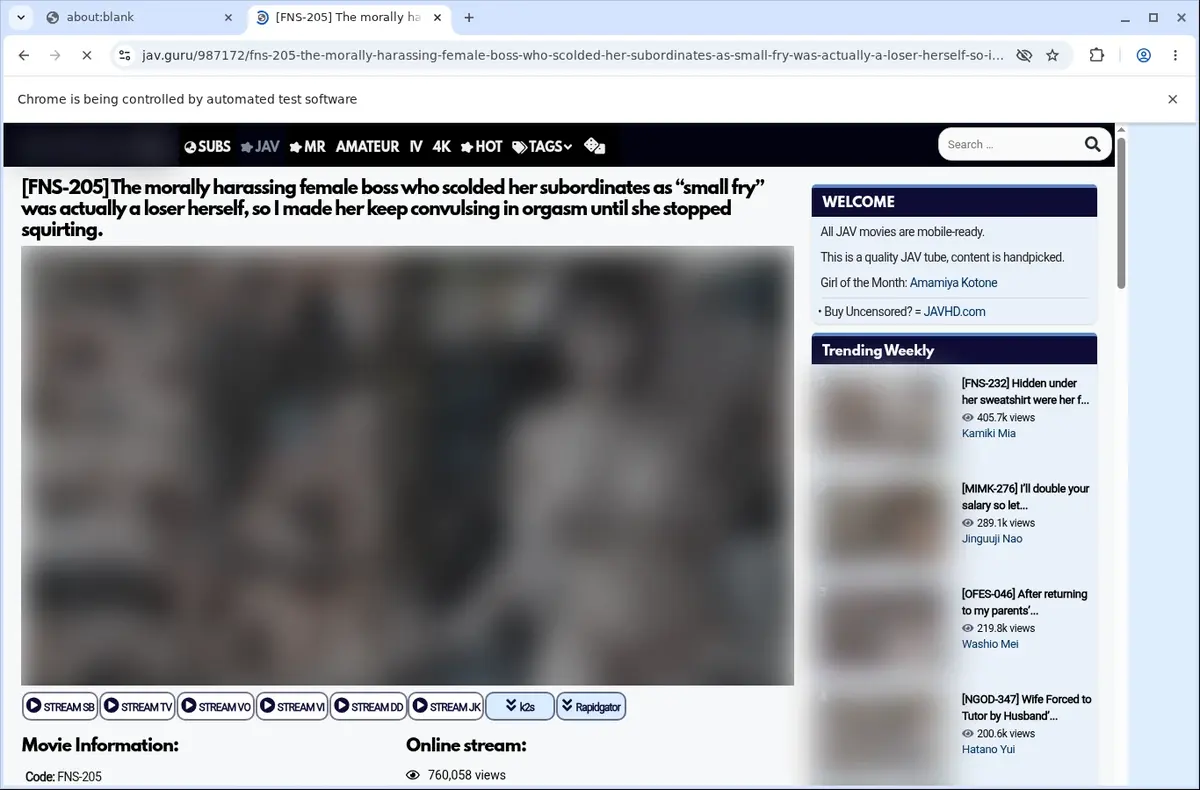Image resolution: width=1200 pixels, height=790 pixels.
Task: Bookmark this page with the star
Action: tap(1052, 56)
